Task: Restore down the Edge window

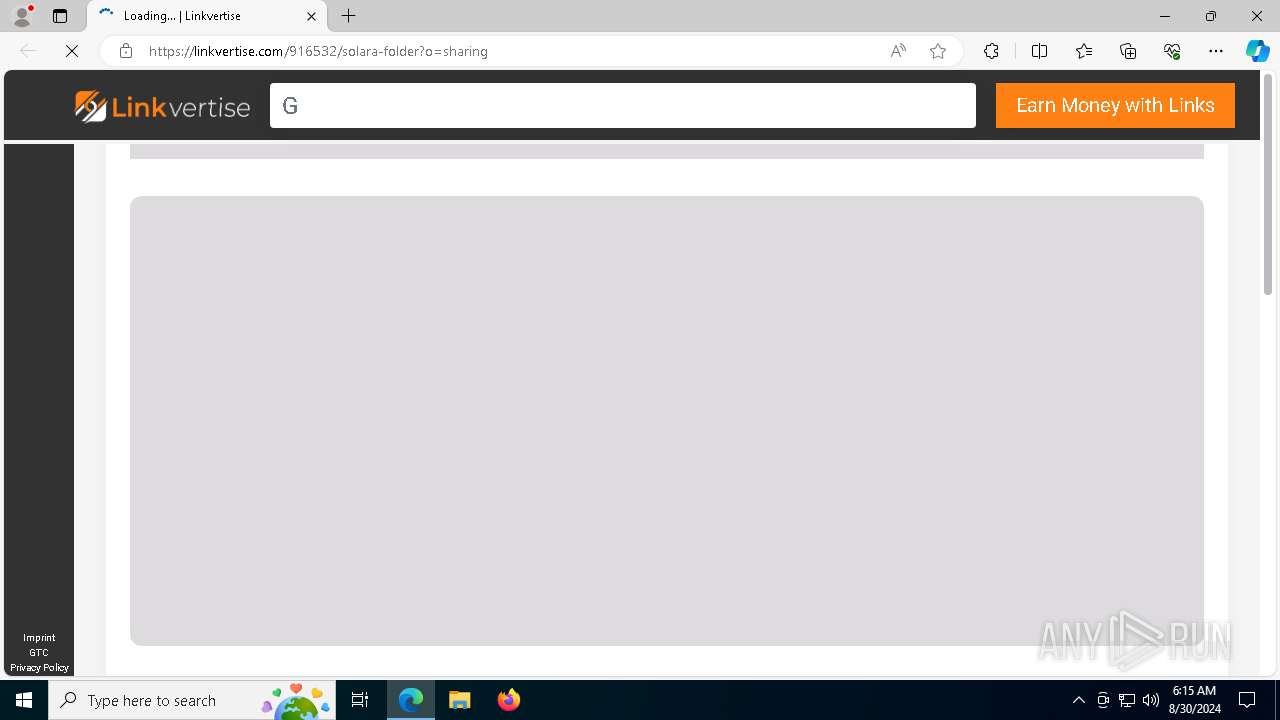Action: coord(1211,16)
